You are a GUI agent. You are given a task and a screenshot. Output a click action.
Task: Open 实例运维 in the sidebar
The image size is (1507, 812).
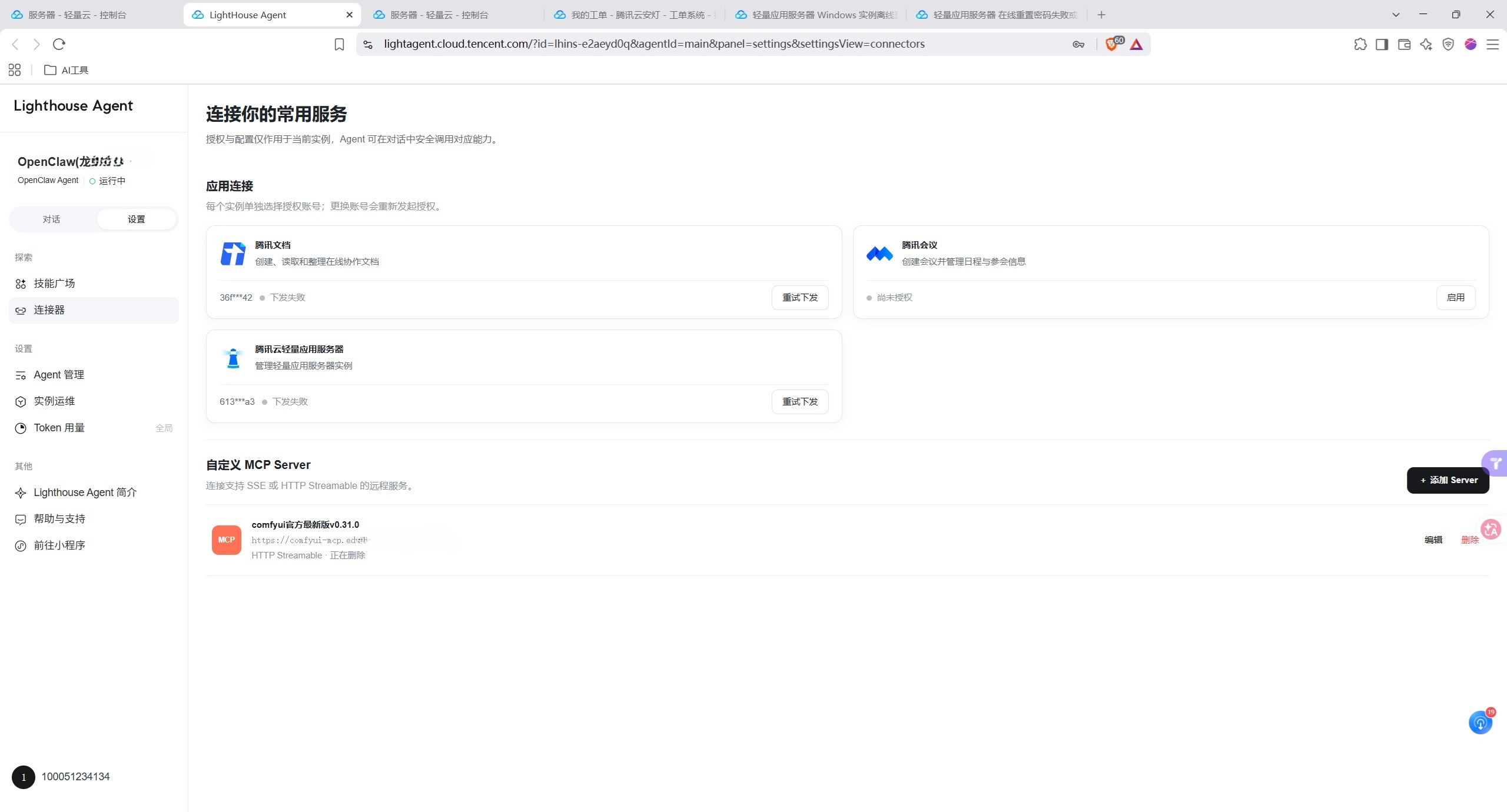pos(94,402)
